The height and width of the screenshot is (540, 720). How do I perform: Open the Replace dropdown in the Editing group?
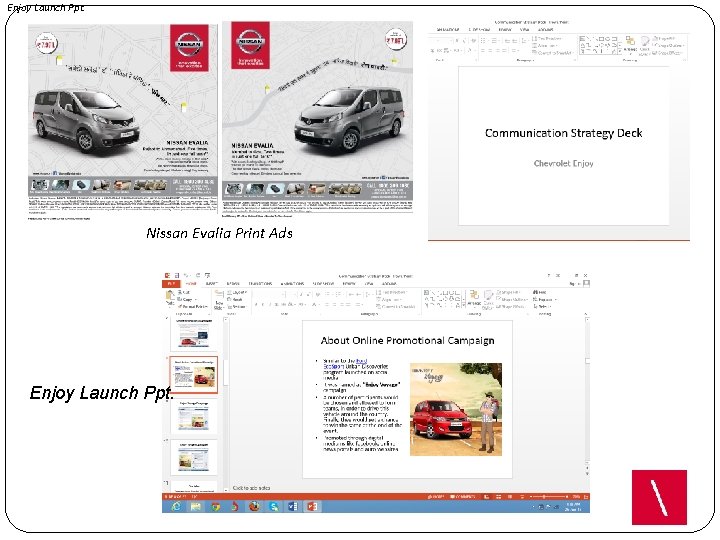[x=545, y=299]
